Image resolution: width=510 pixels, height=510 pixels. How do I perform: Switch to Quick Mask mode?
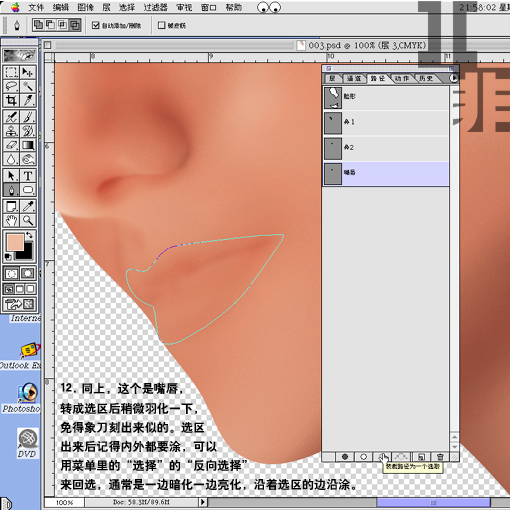[x=28, y=274]
